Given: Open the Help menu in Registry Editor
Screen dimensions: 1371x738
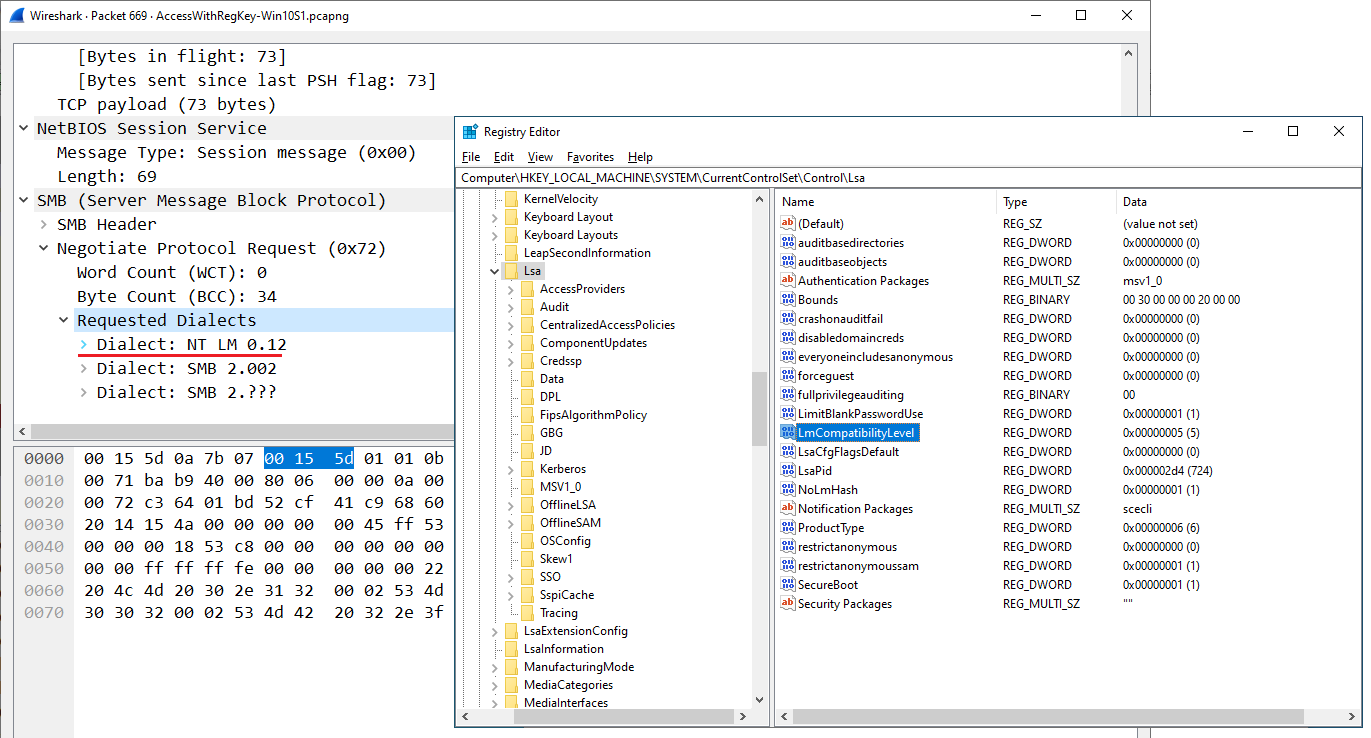Looking at the screenshot, I should (640, 157).
